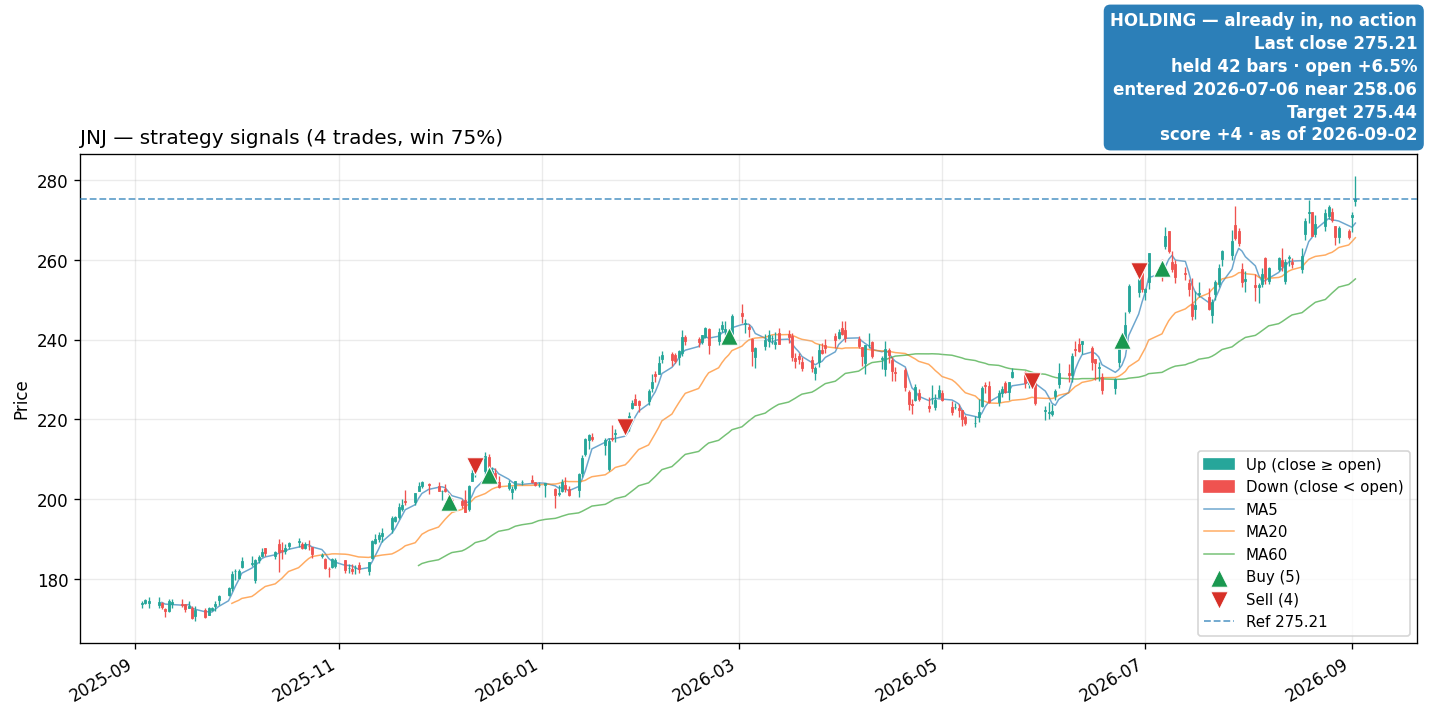The height and width of the screenshot is (717, 1429).
Task: Click the 240 y-axis tick label
Action: [x=55, y=341]
